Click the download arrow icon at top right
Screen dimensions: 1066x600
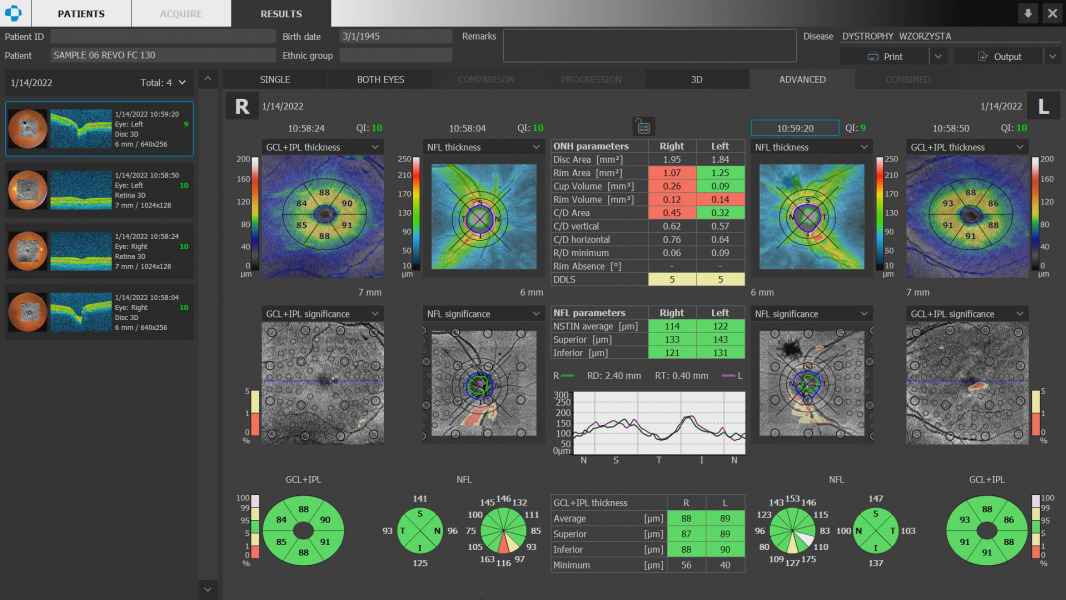point(1028,13)
